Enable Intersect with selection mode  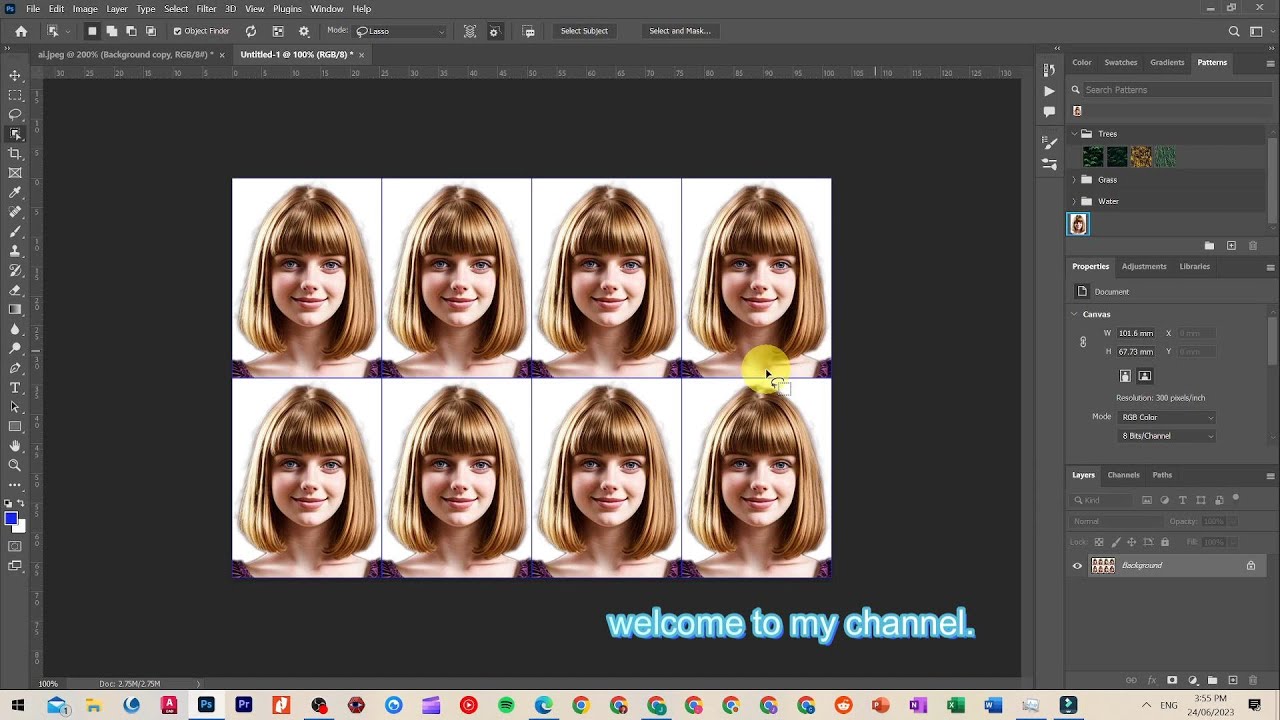click(x=151, y=31)
